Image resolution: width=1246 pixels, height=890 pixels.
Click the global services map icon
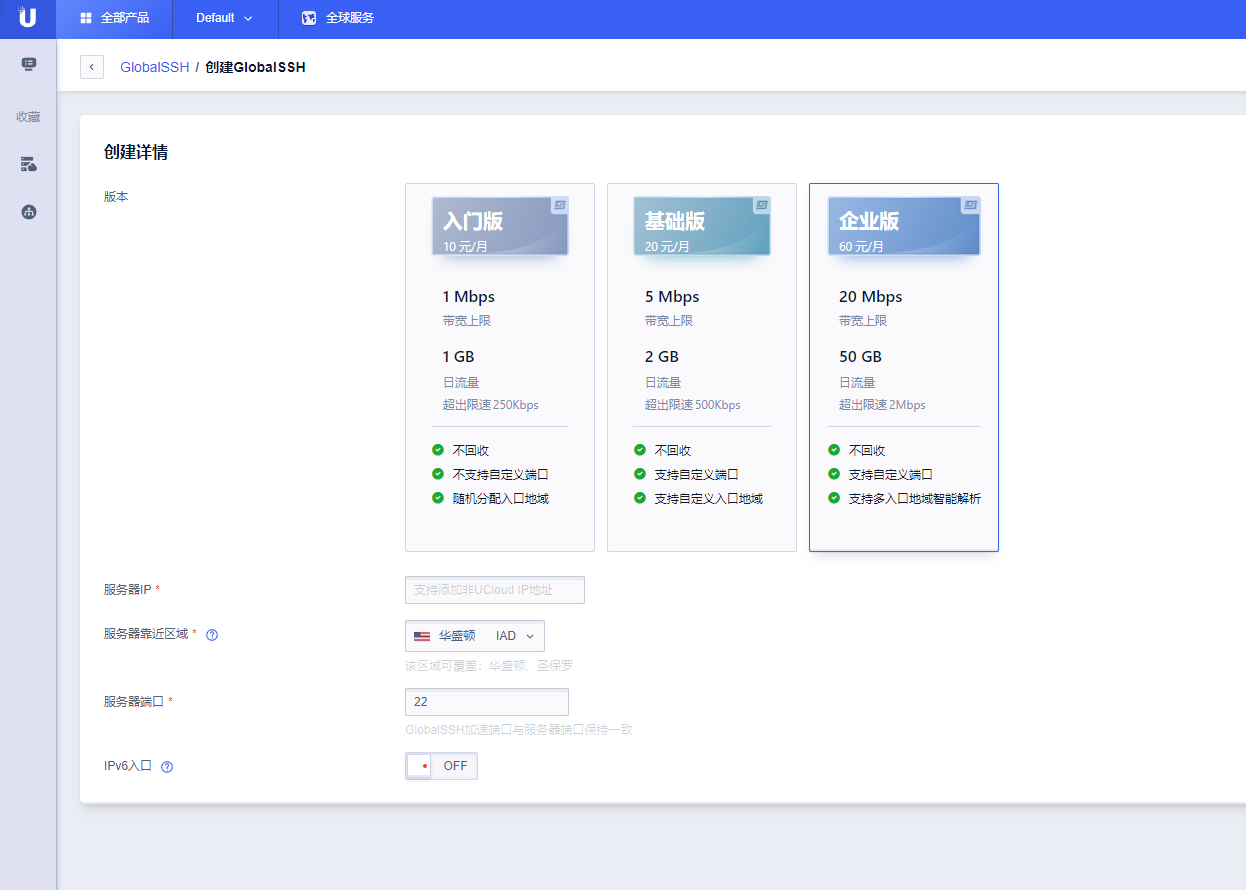pyautogui.click(x=309, y=18)
